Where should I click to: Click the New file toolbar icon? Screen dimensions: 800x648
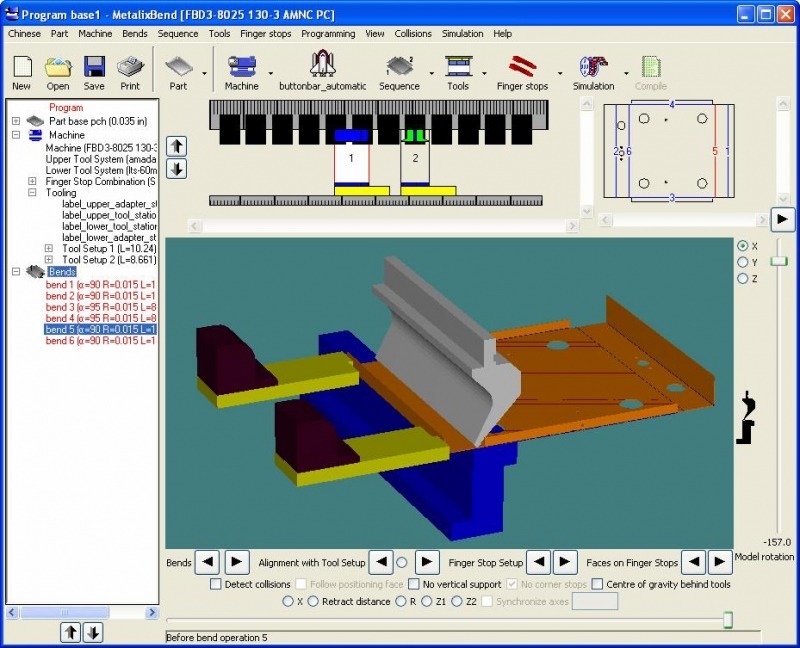coord(21,68)
